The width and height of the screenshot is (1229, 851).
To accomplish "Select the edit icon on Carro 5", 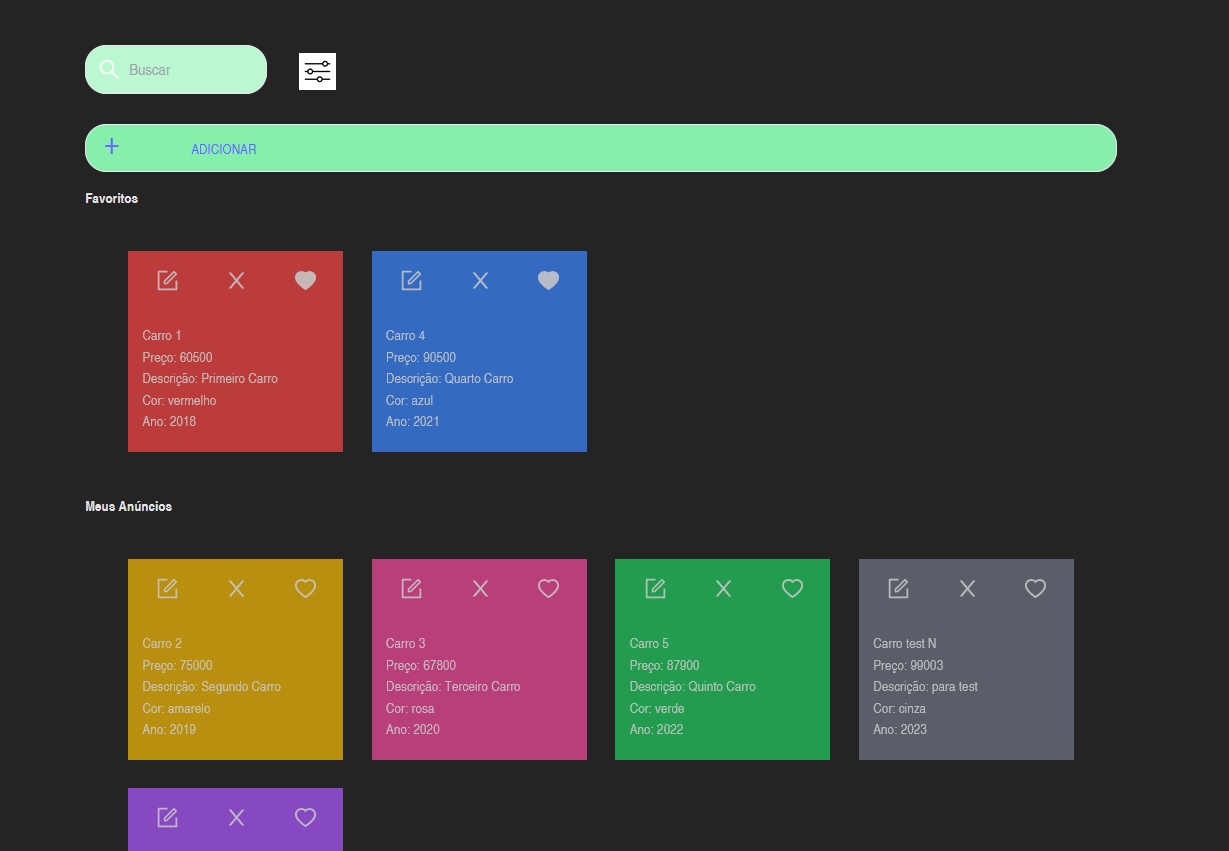I will click(x=654, y=588).
